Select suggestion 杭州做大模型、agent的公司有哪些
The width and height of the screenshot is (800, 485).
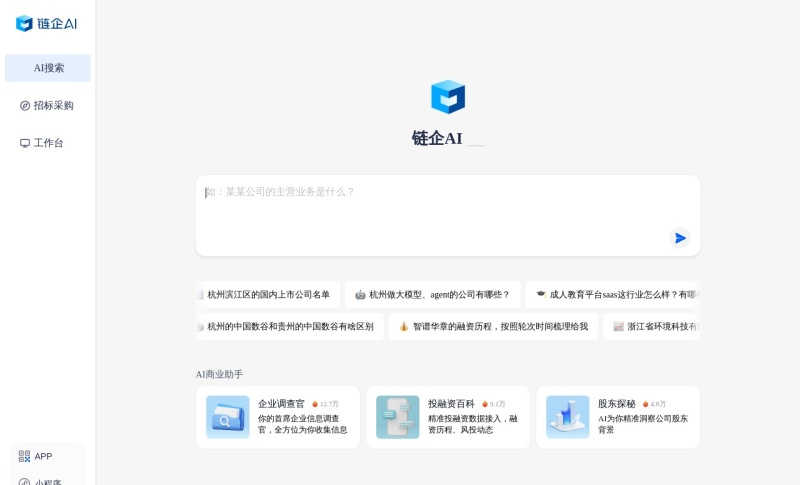point(433,295)
